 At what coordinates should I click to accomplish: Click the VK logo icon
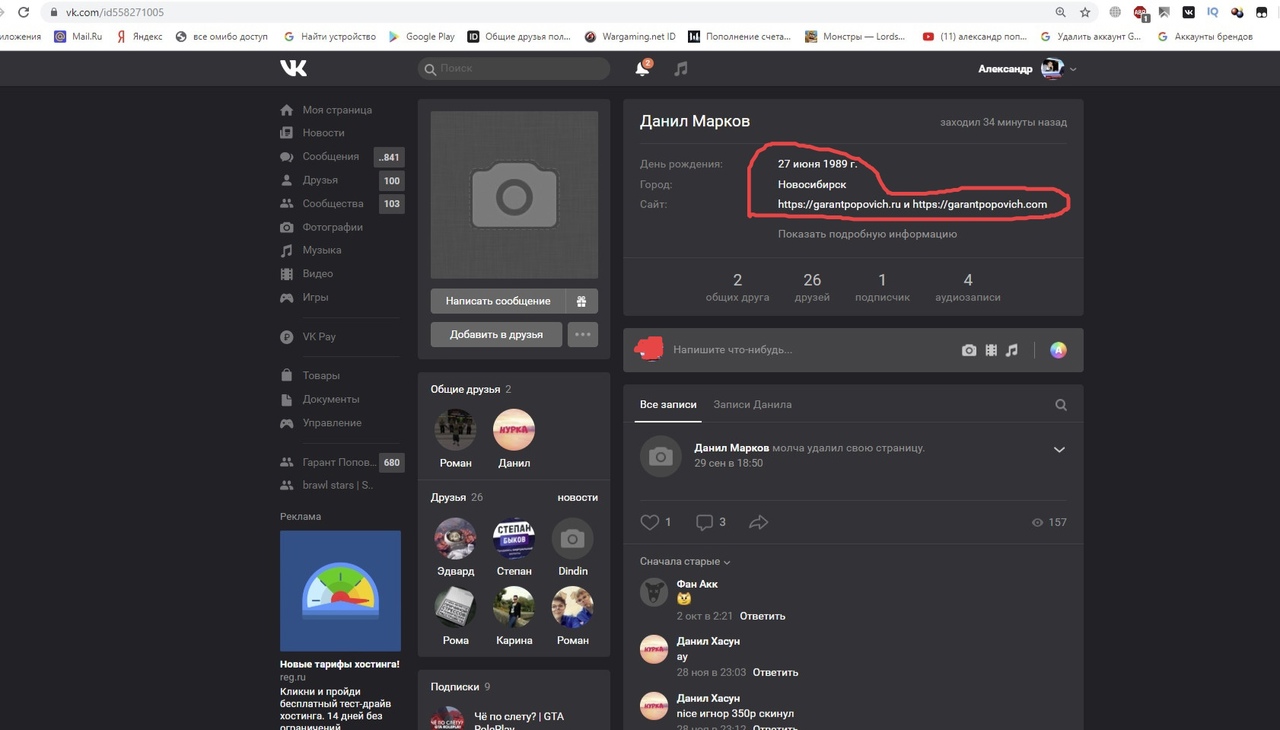point(293,68)
